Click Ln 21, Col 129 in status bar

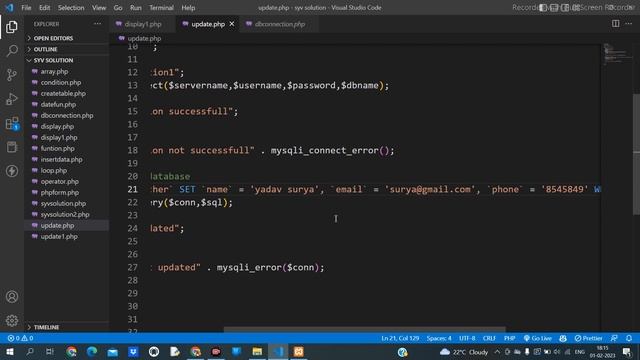click(x=400, y=338)
